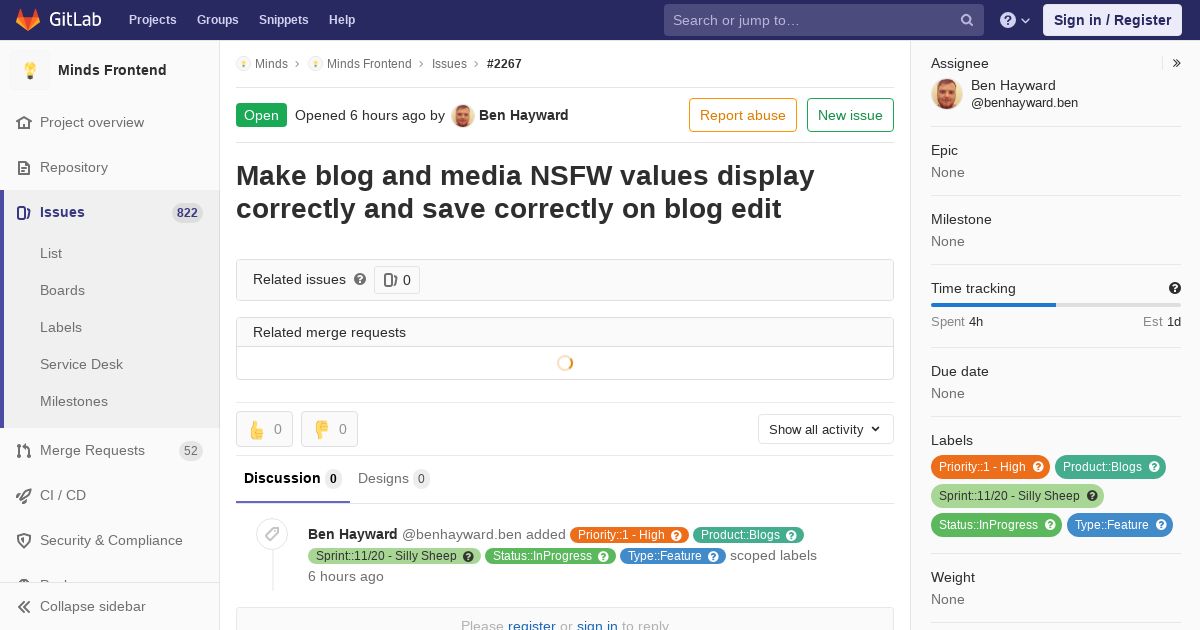
Task: Click the help icon on sidebar Status::InProgress label
Action: coord(1050,525)
